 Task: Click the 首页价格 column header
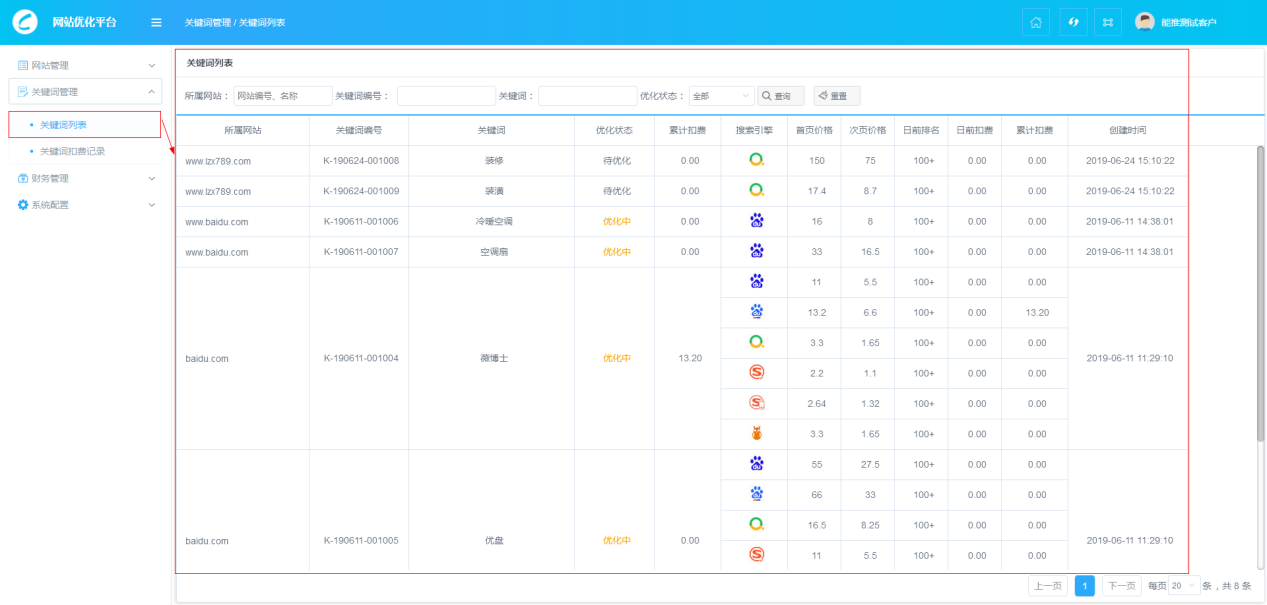point(814,130)
